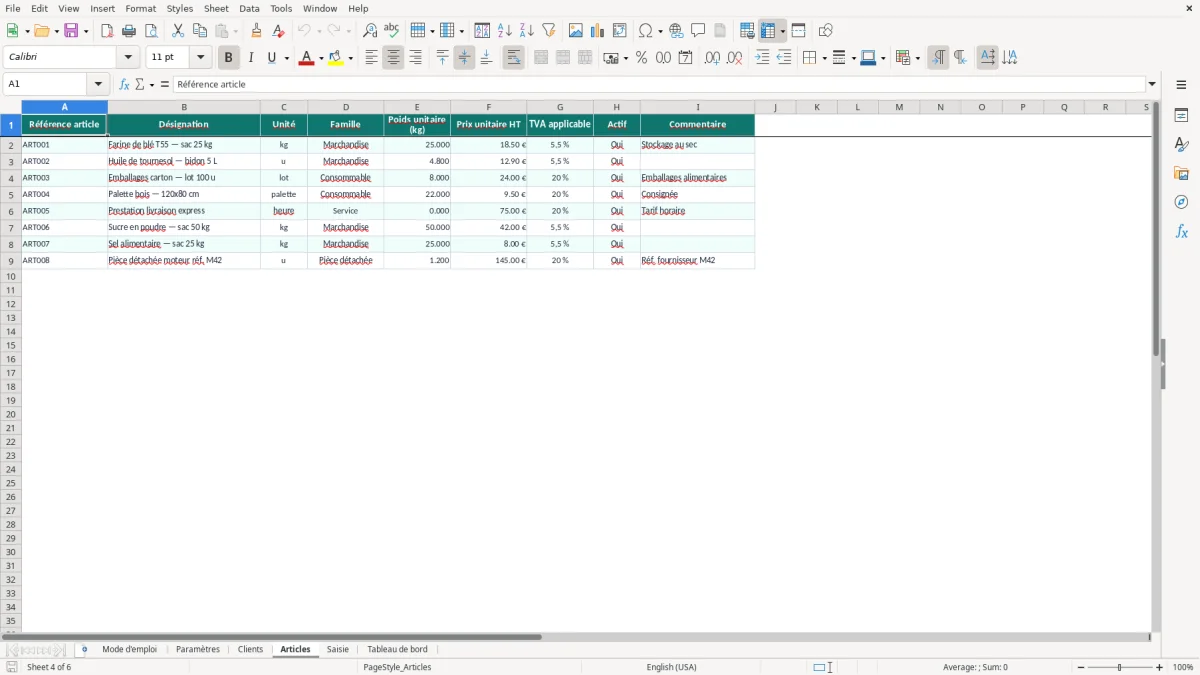Toggle Center Horizontally alignment
The image size is (1200, 675).
[x=393, y=58]
